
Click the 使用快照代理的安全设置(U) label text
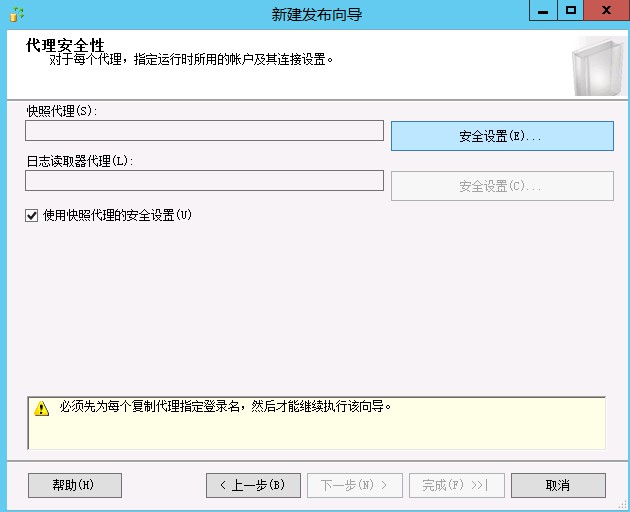[116, 215]
